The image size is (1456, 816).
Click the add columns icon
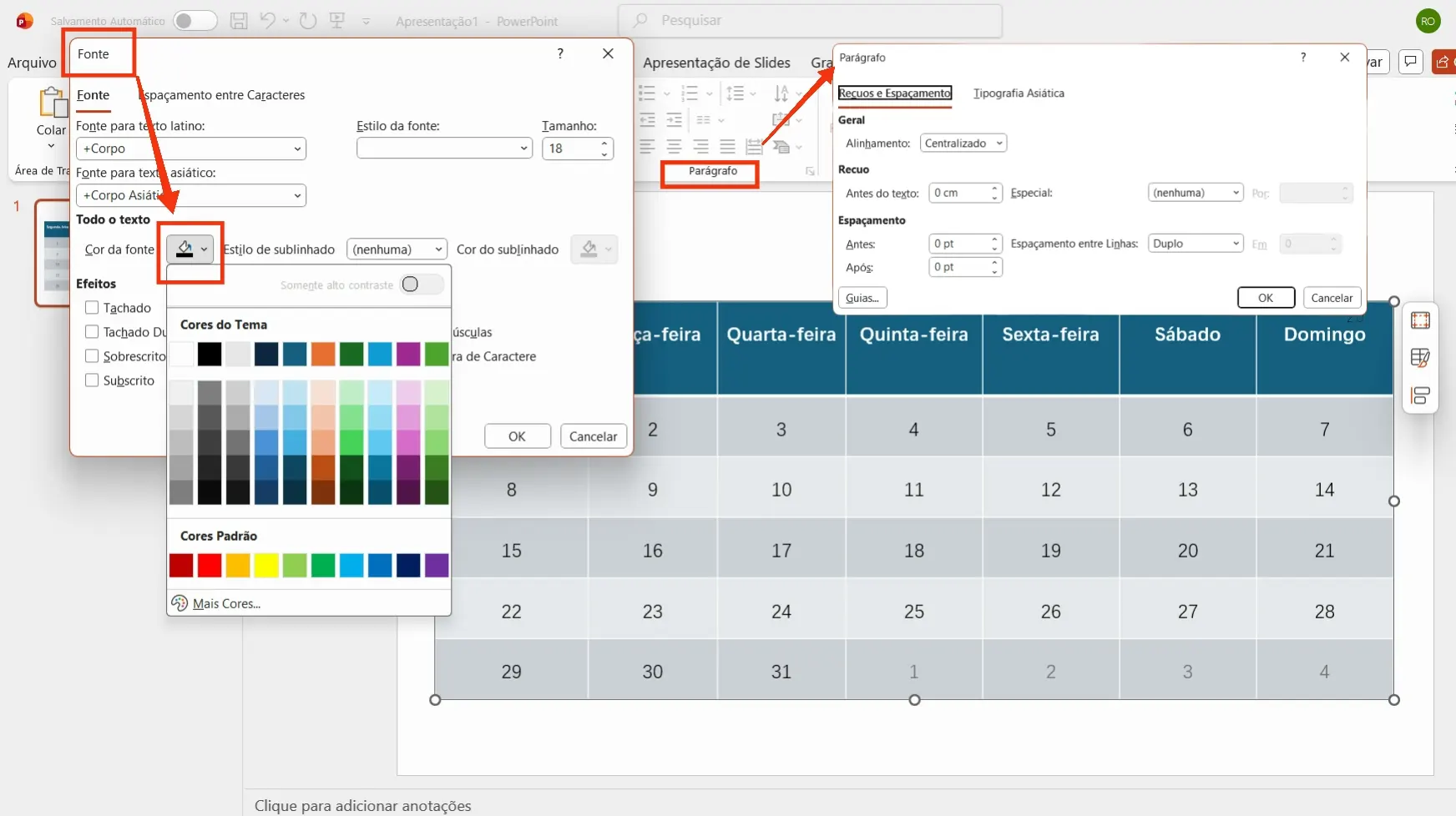point(704,120)
